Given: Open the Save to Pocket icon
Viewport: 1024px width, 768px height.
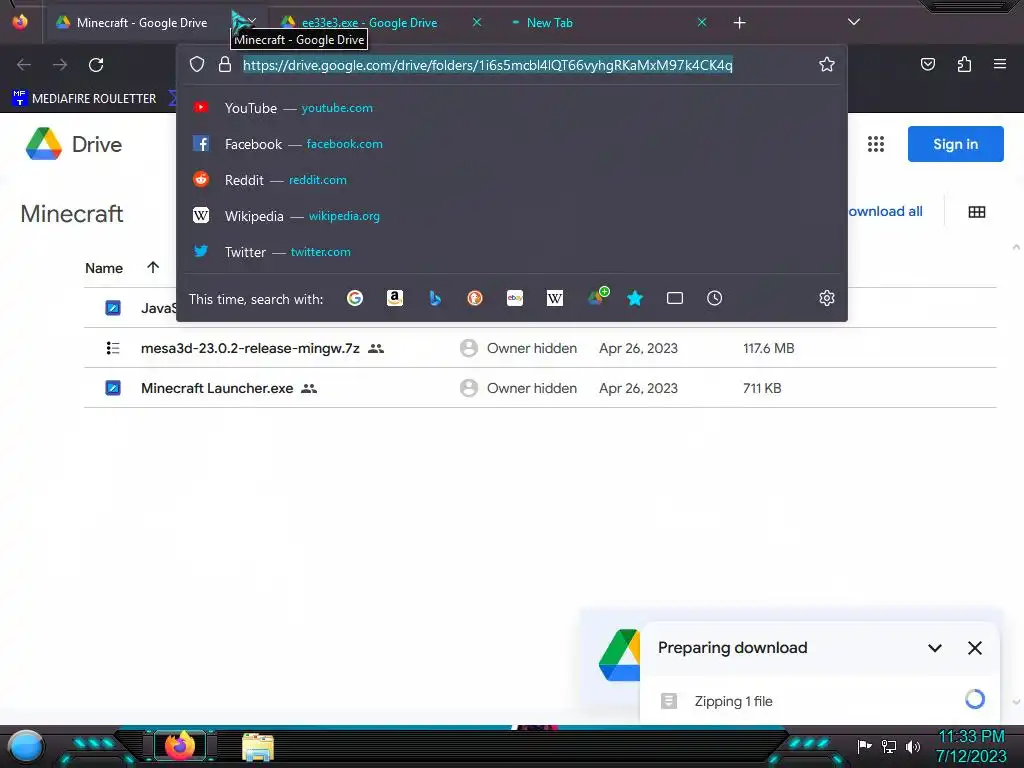Looking at the screenshot, I should pos(928,64).
